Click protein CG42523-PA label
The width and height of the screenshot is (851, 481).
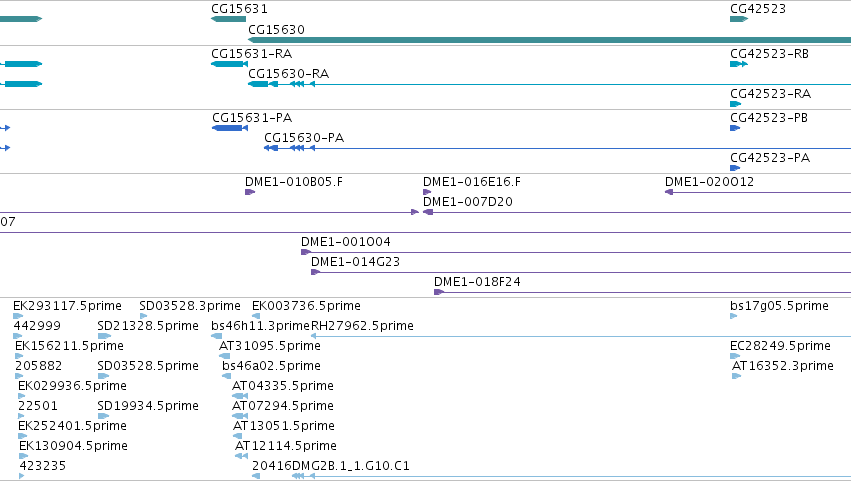click(770, 158)
